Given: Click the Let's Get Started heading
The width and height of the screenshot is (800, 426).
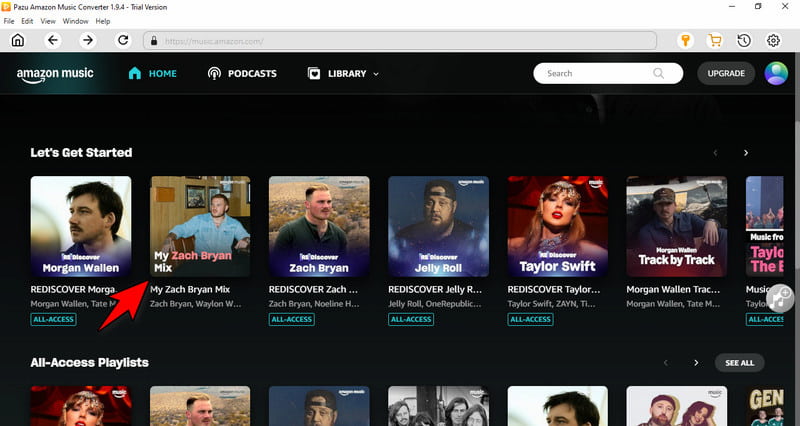Looking at the screenshot, I should [81, 153].
